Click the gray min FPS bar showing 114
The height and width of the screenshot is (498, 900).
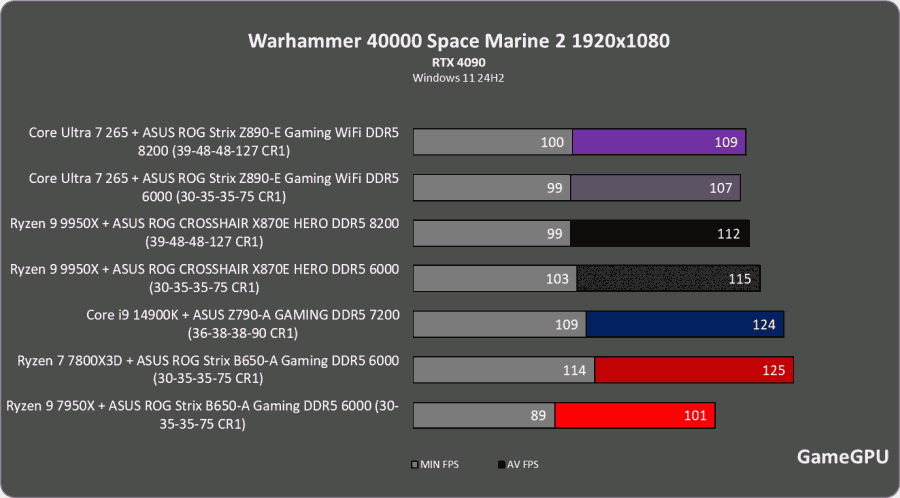504,370
